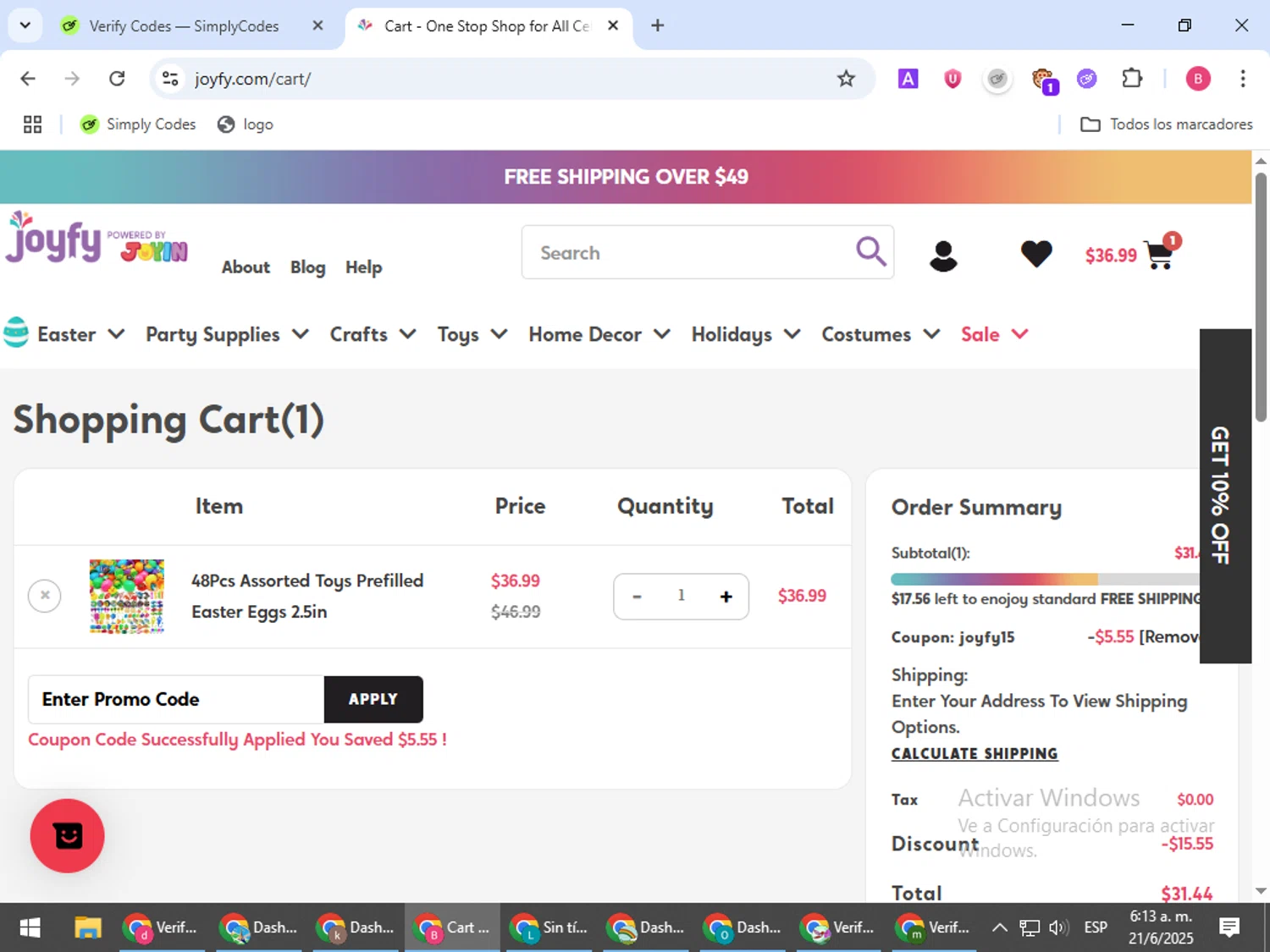Decrease quantity with the minus button
1270x952 pixels.
point(637,597)
